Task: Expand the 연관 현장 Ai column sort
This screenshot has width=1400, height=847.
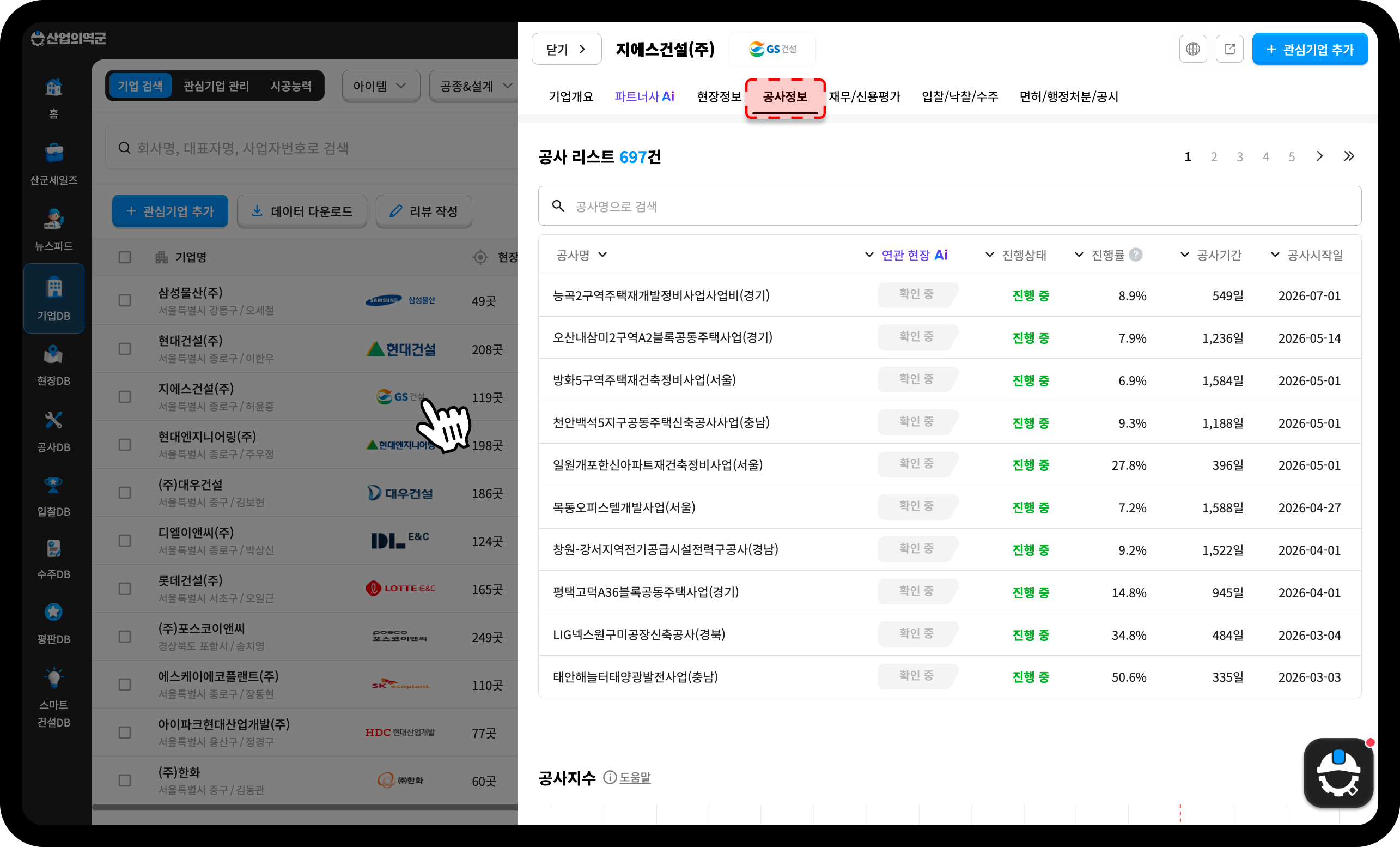Action: point(869,255)
